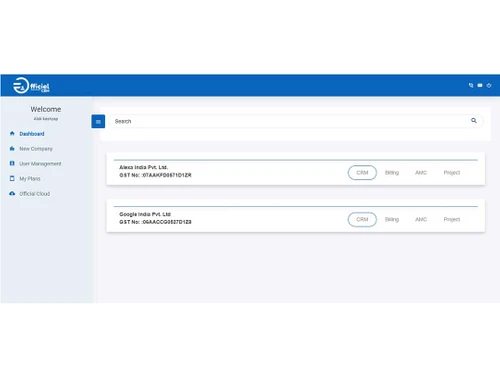Image resolution: width=500 pixels, height=375 pixels.
Task: Open the mail envelope icon in header
Action: point(480,85)
